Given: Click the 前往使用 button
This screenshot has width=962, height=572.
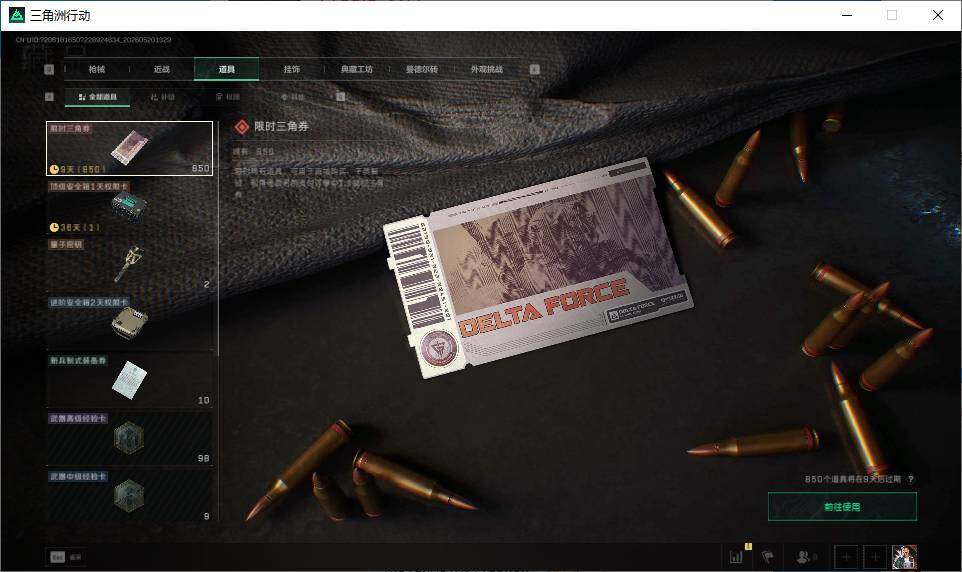Looking at the screenshot, I should point(842,507).
